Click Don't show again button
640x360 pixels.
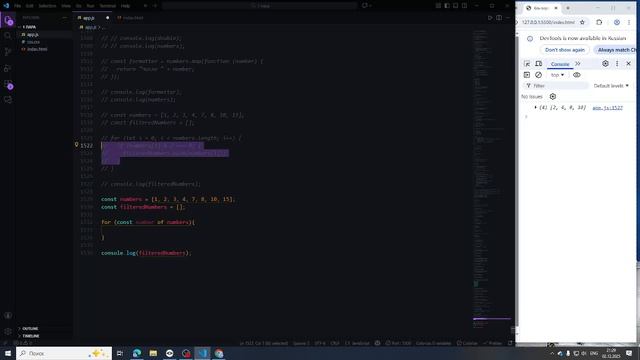[x=564, y=50]
